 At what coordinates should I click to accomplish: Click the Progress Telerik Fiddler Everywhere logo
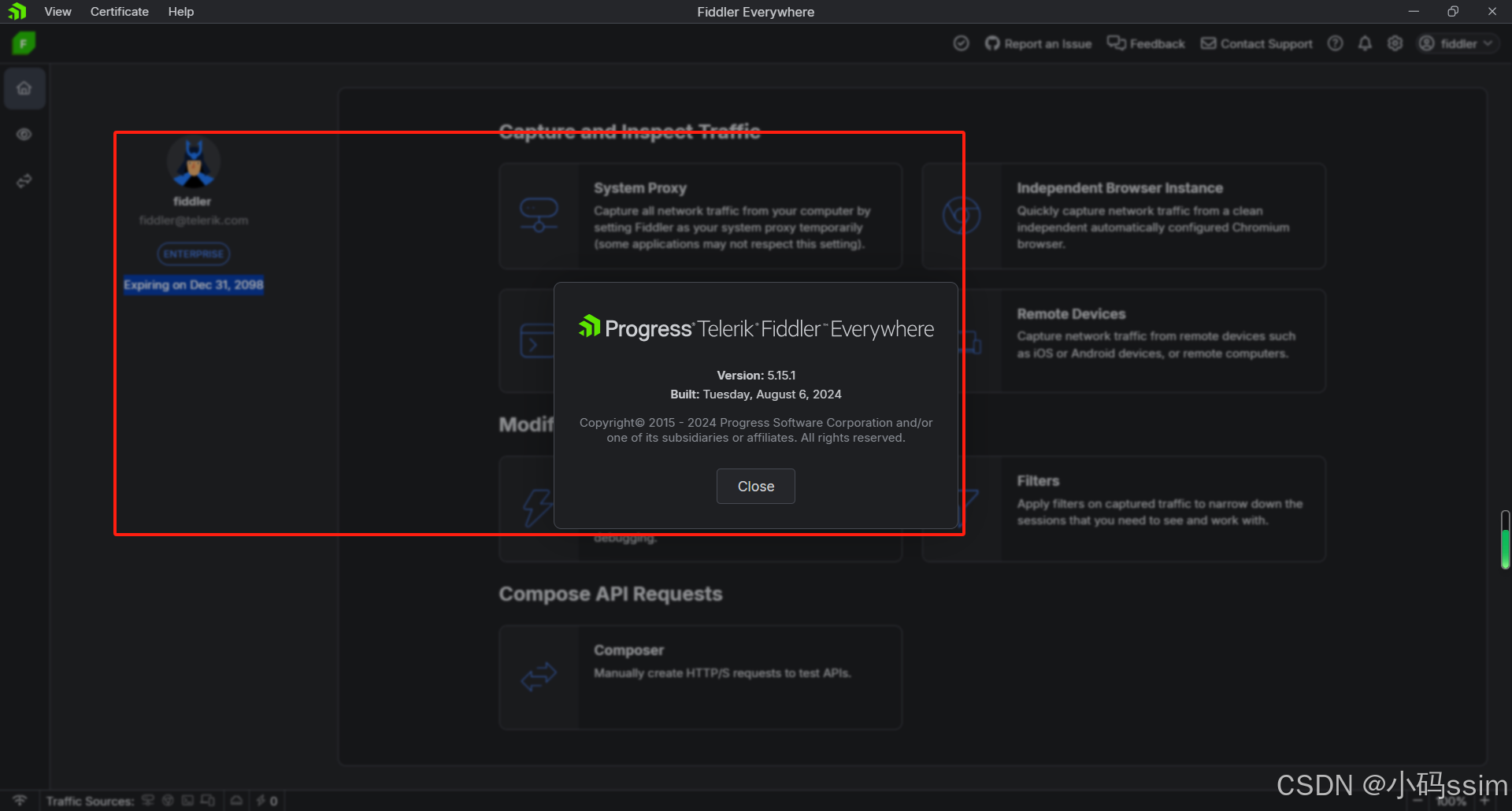tap(756, 328)
